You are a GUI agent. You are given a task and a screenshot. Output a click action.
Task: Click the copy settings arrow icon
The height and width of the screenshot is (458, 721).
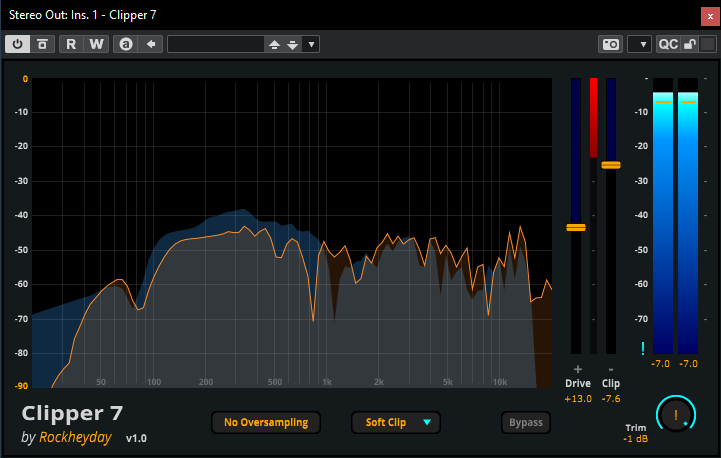150,44
